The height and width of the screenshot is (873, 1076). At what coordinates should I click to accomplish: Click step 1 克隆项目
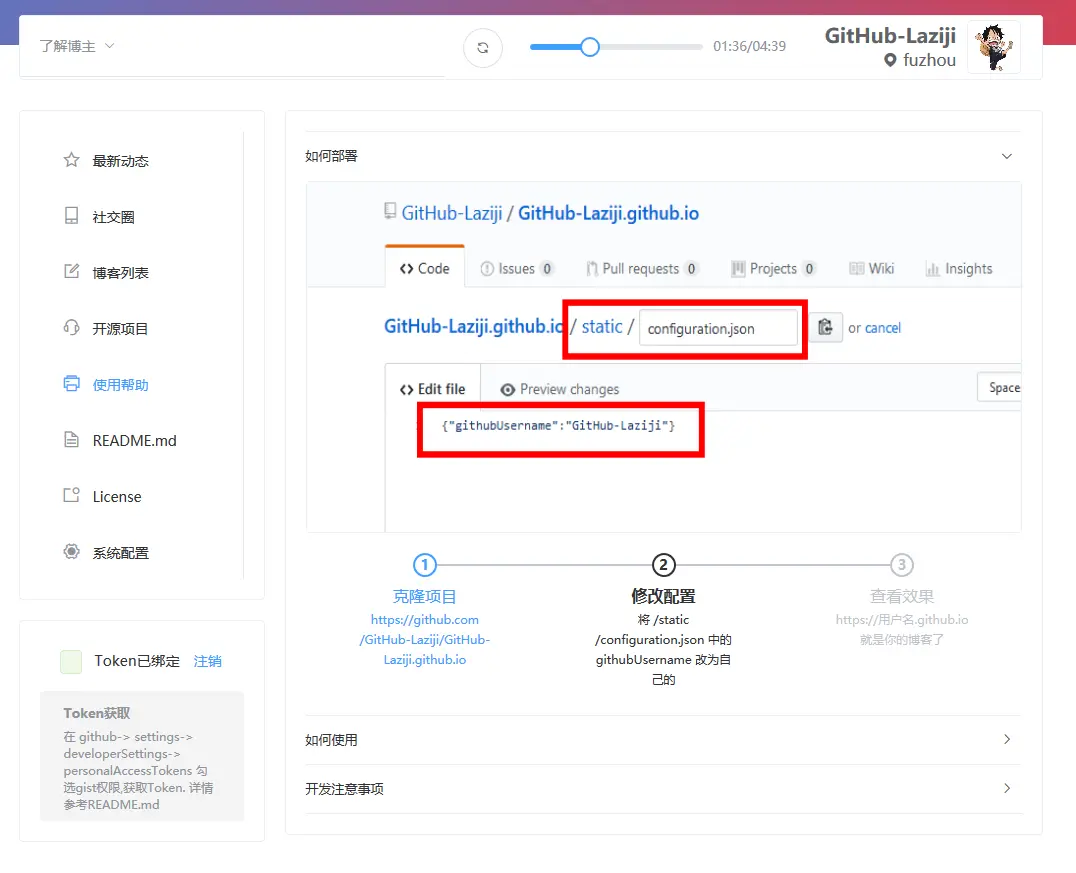click(x=424, y=596)
